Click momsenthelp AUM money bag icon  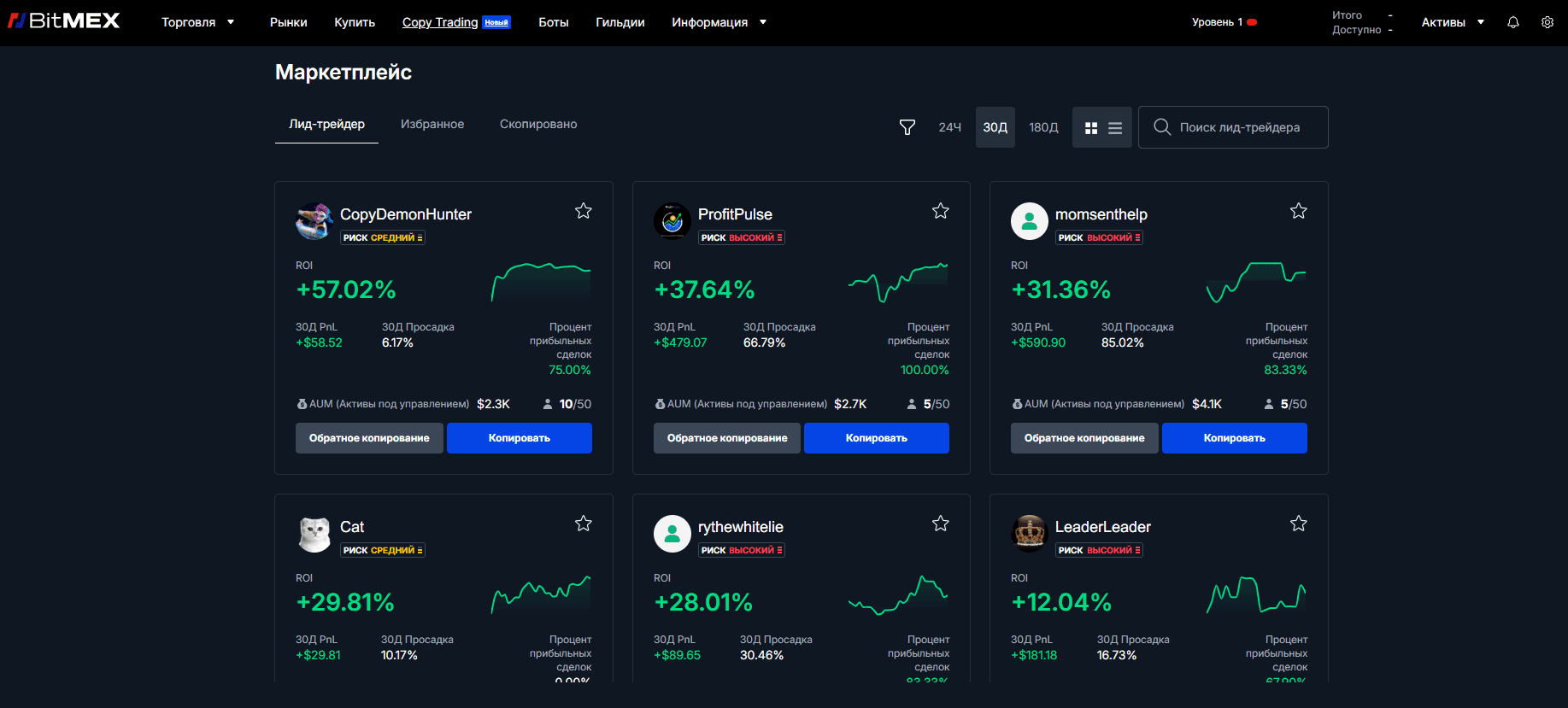click(x=1017, y=404)
